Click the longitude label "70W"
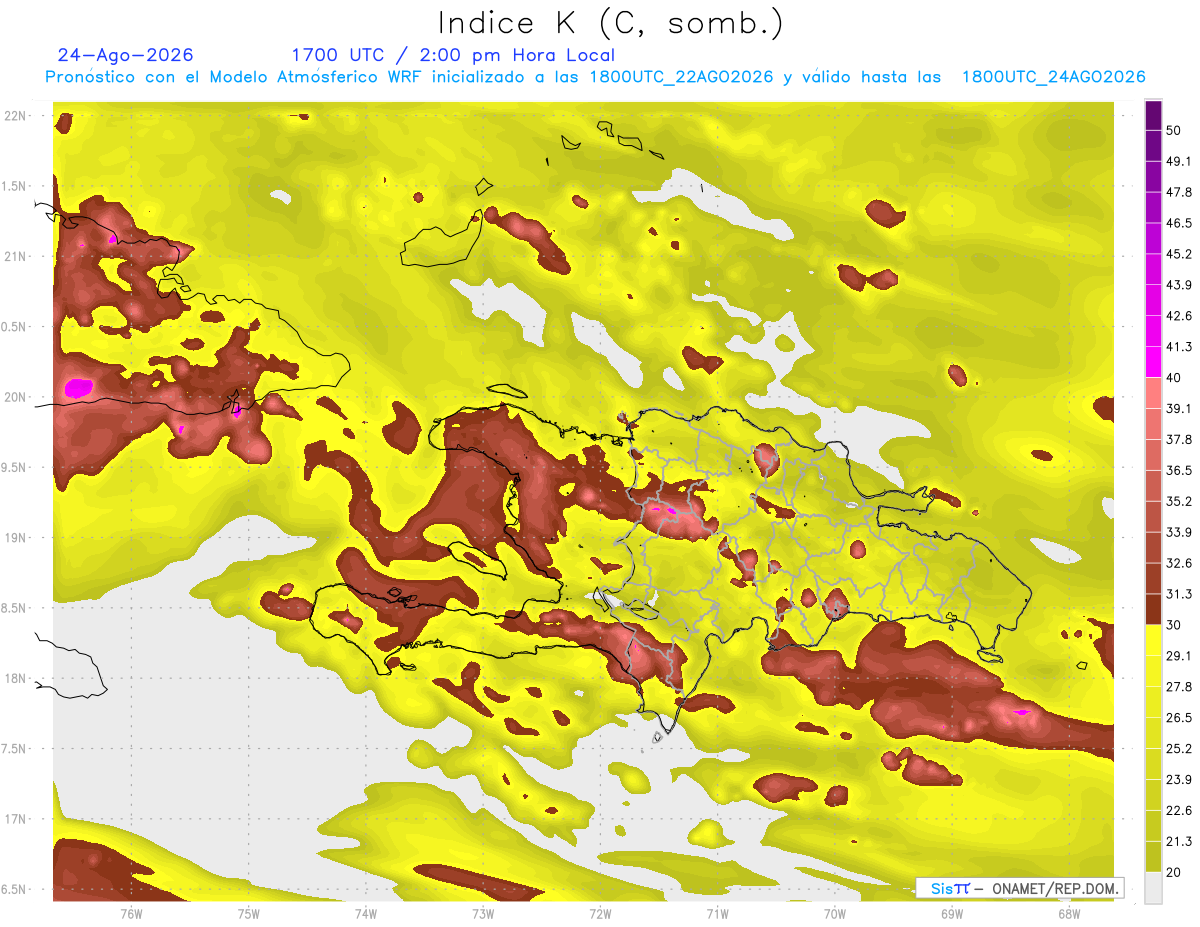The width and height of the screenshot is (1200, 927). point(835,914)
